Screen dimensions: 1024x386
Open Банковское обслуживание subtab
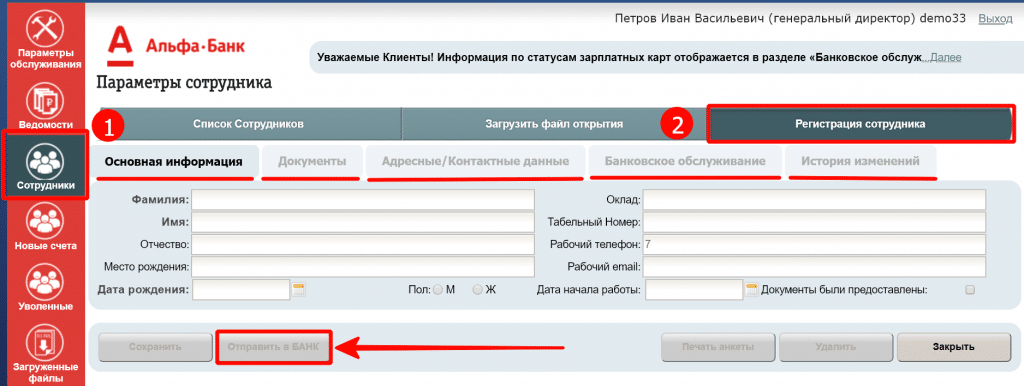pyautogui.click(x=684, y=162)
